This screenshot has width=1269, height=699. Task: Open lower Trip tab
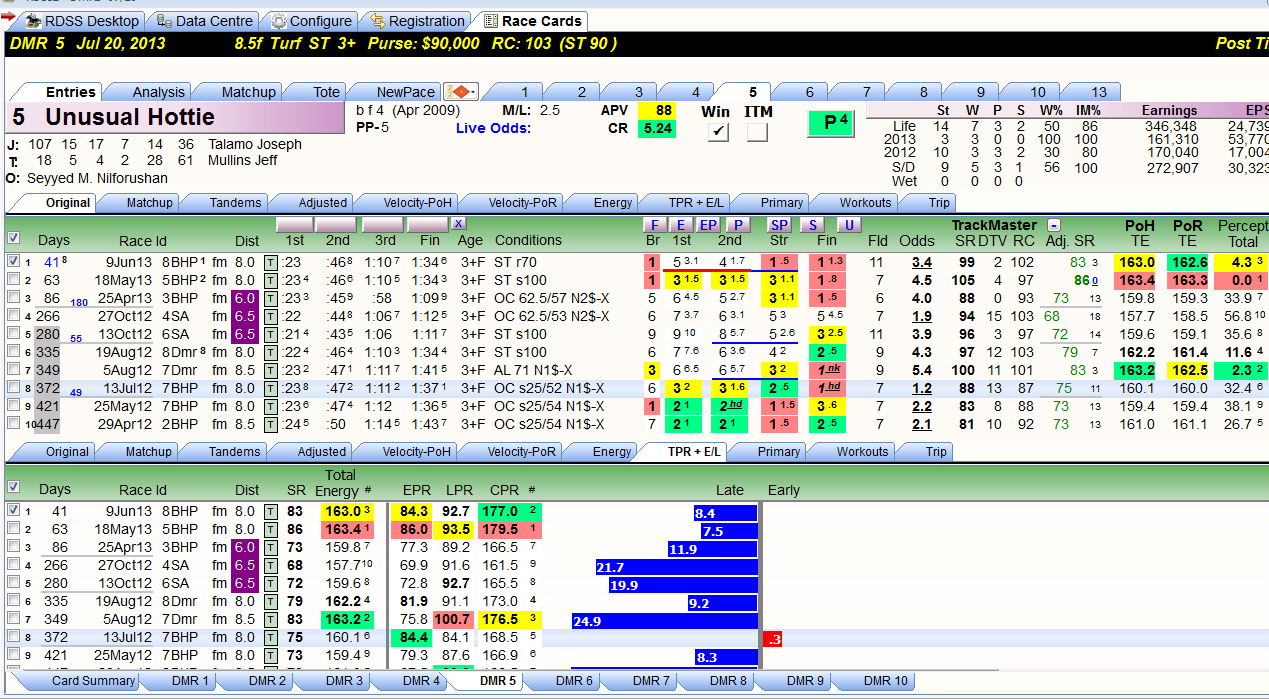(936, 452)
